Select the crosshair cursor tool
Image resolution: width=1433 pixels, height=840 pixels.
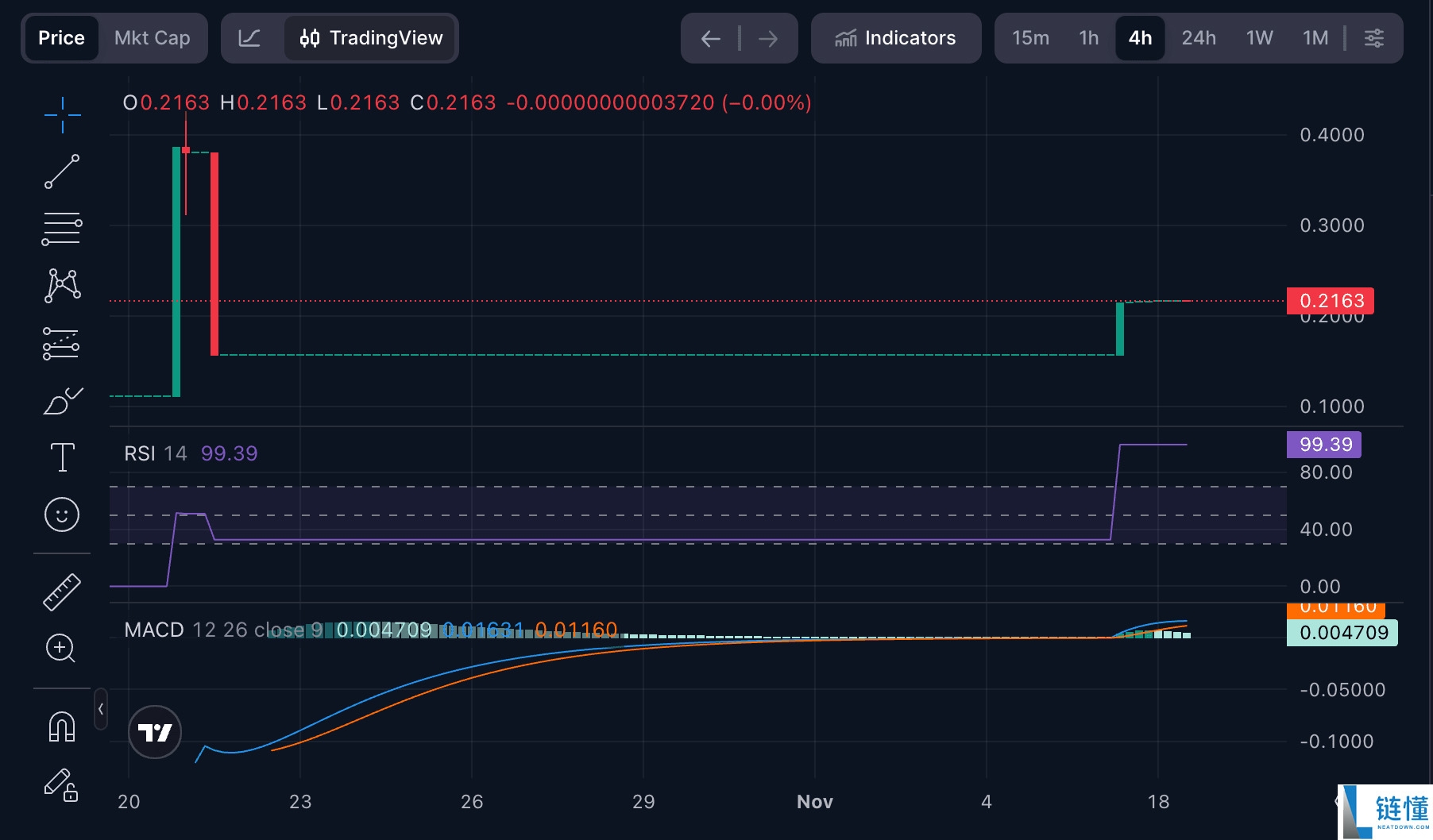click(x=62, y=115)
